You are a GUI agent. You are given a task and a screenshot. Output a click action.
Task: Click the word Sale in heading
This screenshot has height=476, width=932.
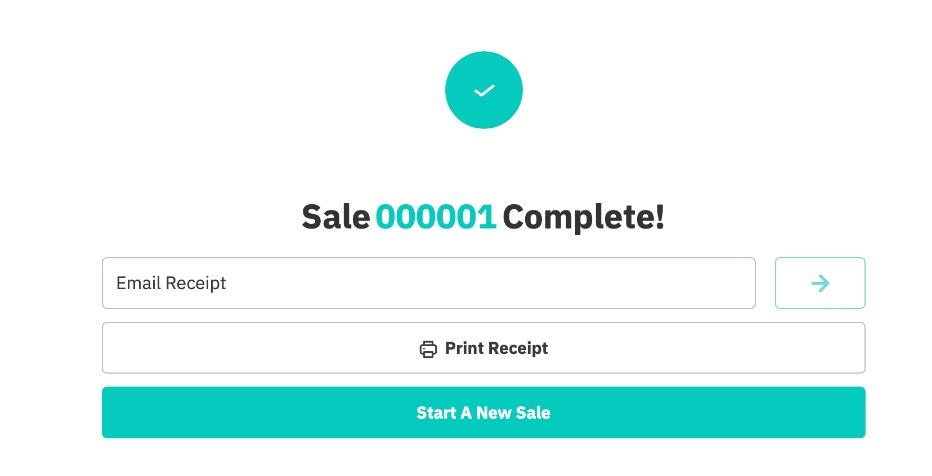point(336,216)
